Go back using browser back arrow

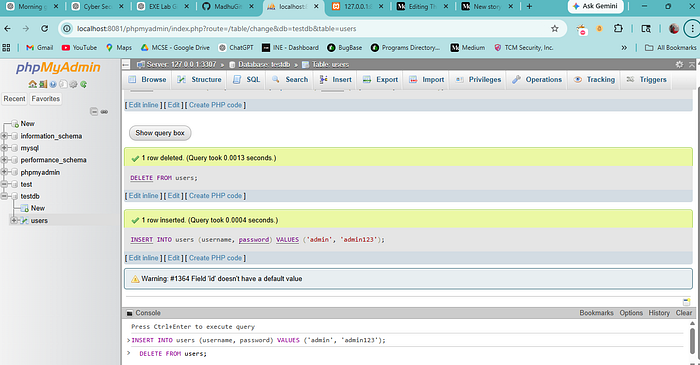click(8, 29)
